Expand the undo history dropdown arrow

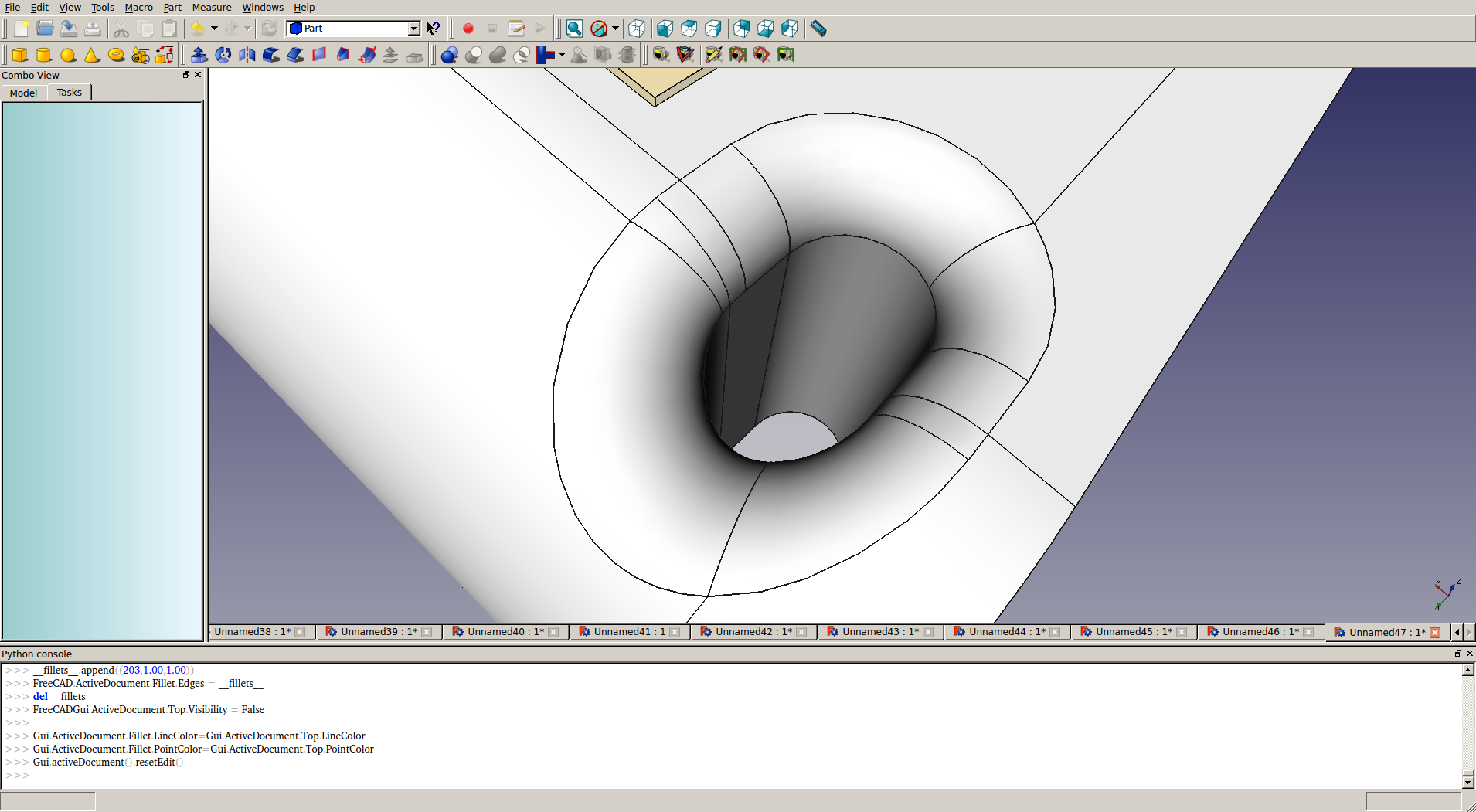[214, 29]
